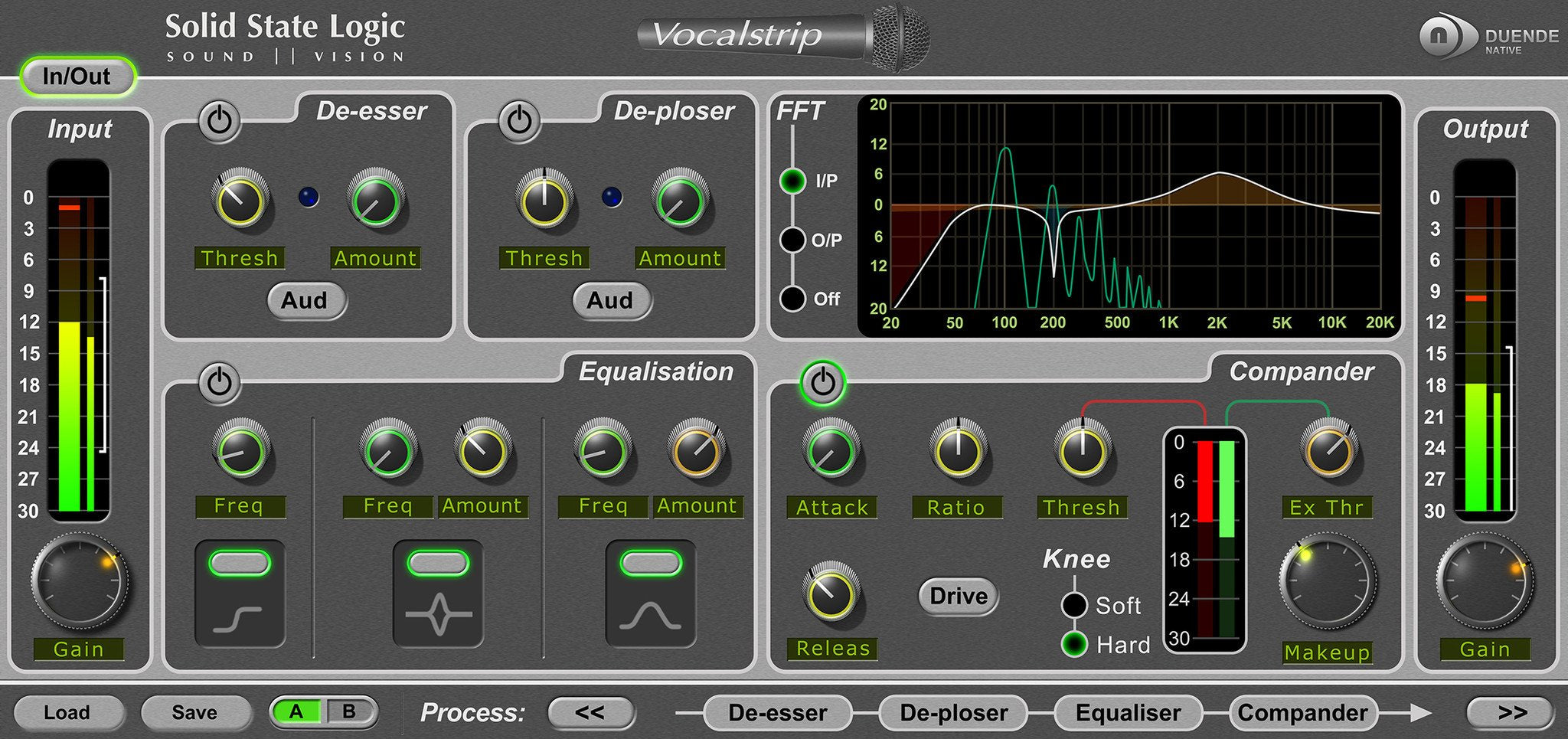Click the compander Ratio knob
Viewport: 1568px width, 739px height.
coord(957,450)
